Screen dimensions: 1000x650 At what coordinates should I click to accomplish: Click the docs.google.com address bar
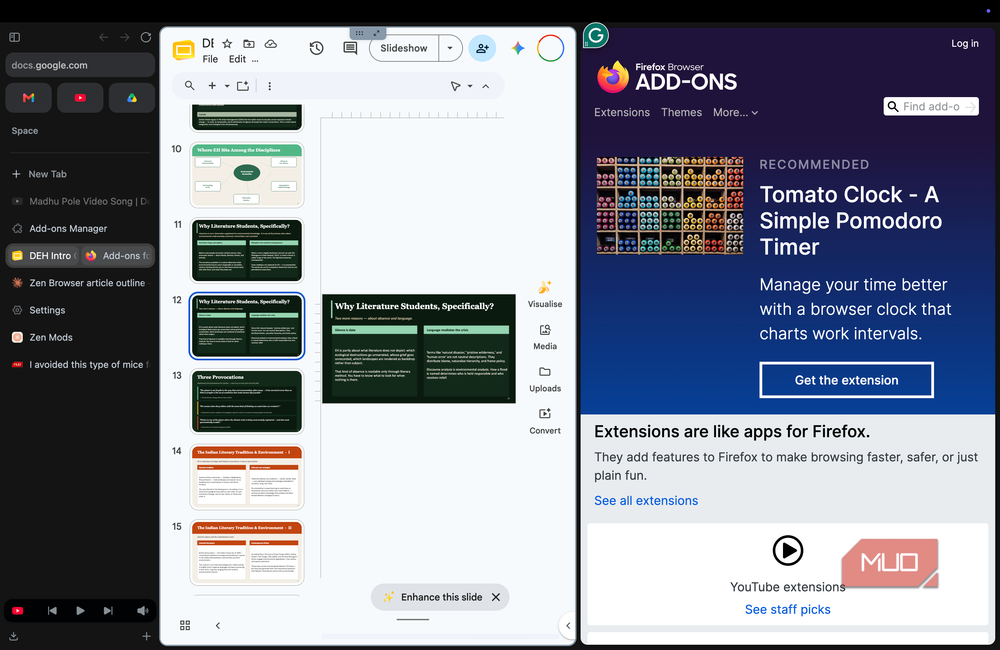80,65
